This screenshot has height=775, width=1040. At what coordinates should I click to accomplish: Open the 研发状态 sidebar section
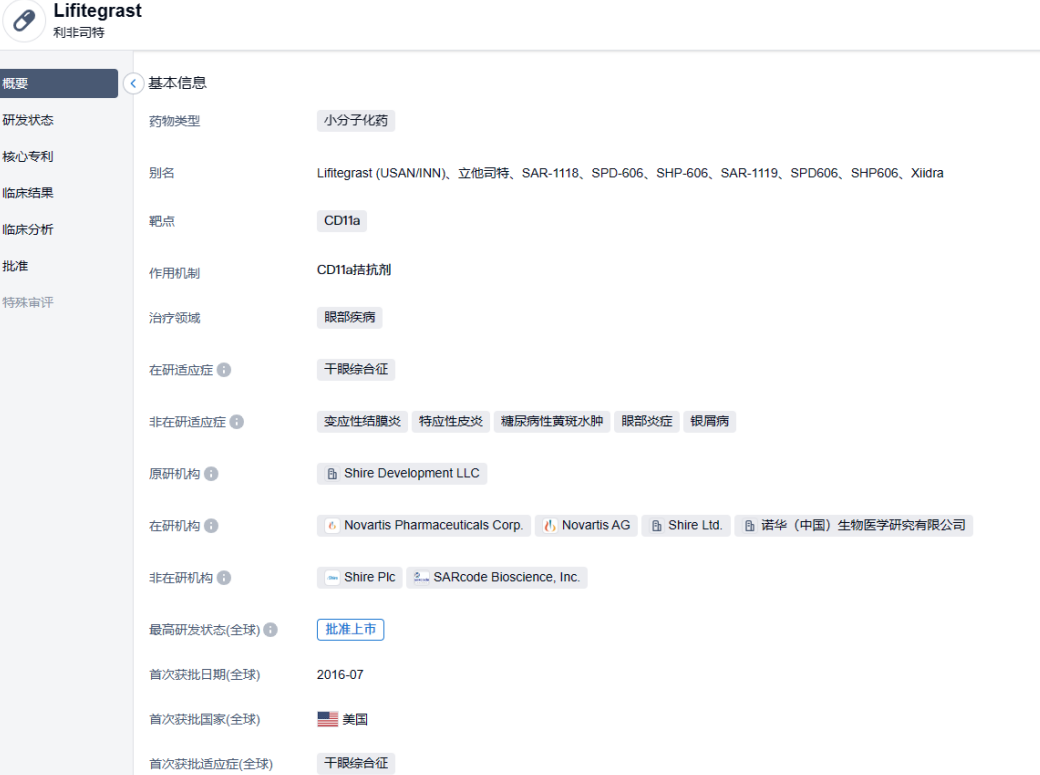pos(28,120)
